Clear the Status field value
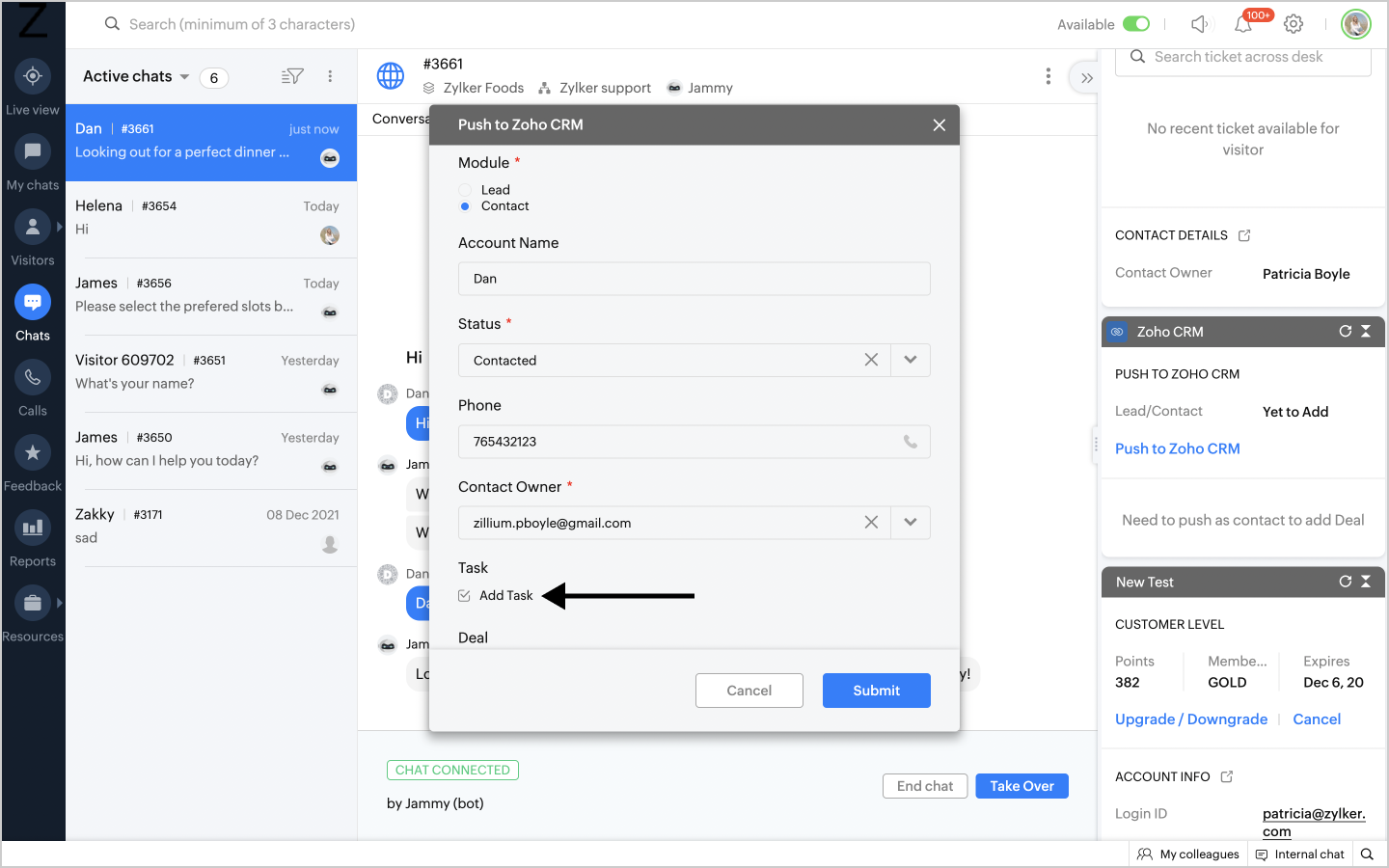 click(871, 360)
